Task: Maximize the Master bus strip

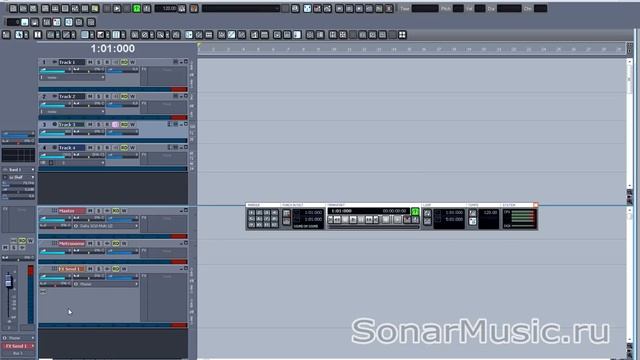Action: pos(186,210)
